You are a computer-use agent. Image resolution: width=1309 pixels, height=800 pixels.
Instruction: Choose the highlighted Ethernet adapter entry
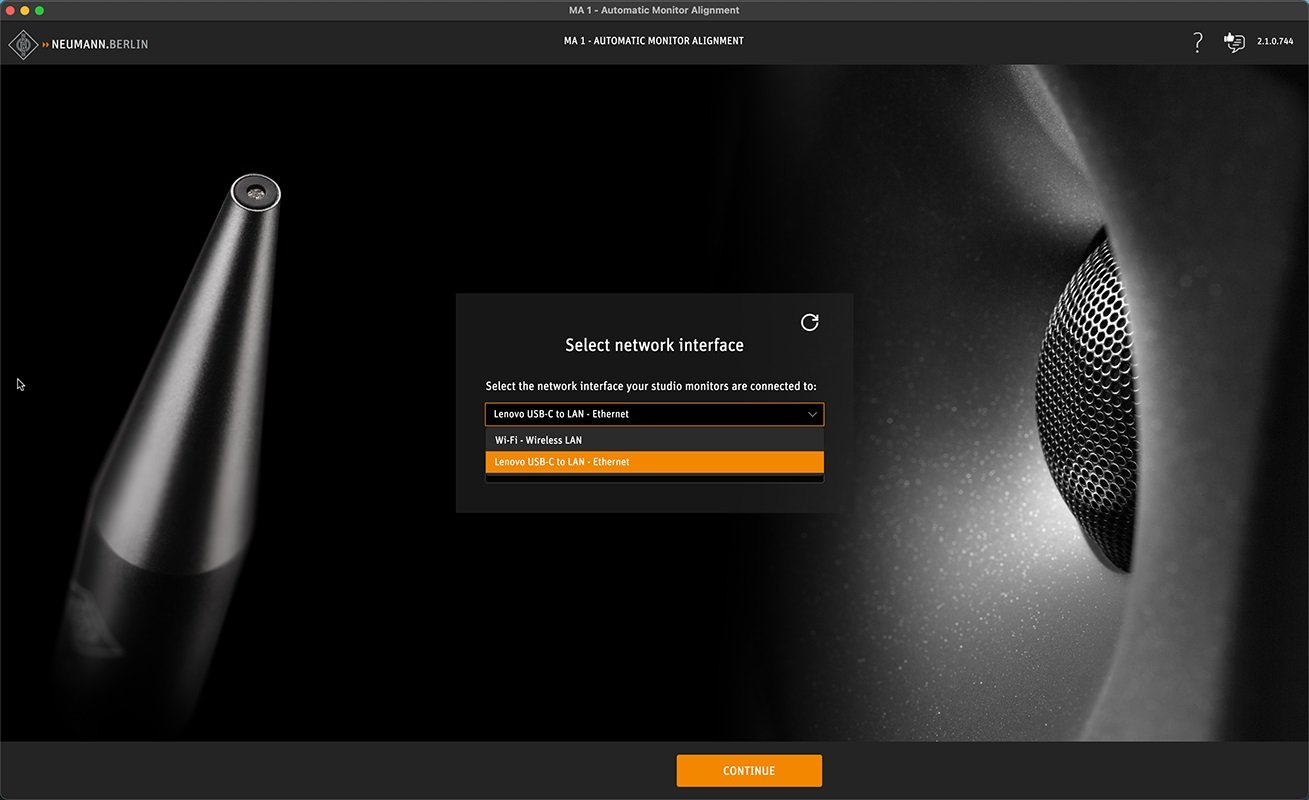(653, 462)
